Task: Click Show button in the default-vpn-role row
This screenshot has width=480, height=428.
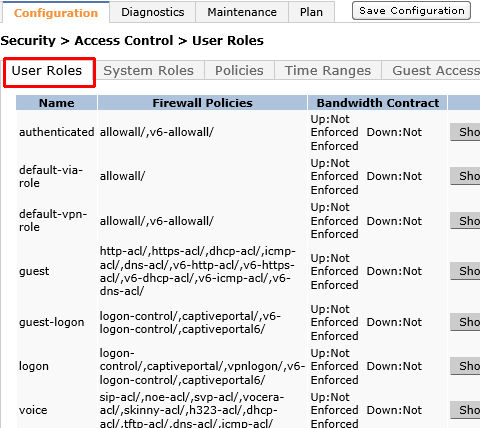Action: point(465,221)
